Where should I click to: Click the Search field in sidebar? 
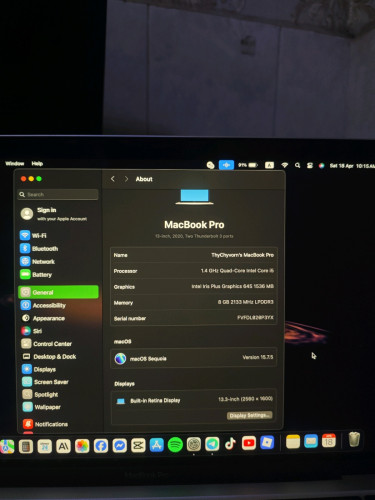58,194
